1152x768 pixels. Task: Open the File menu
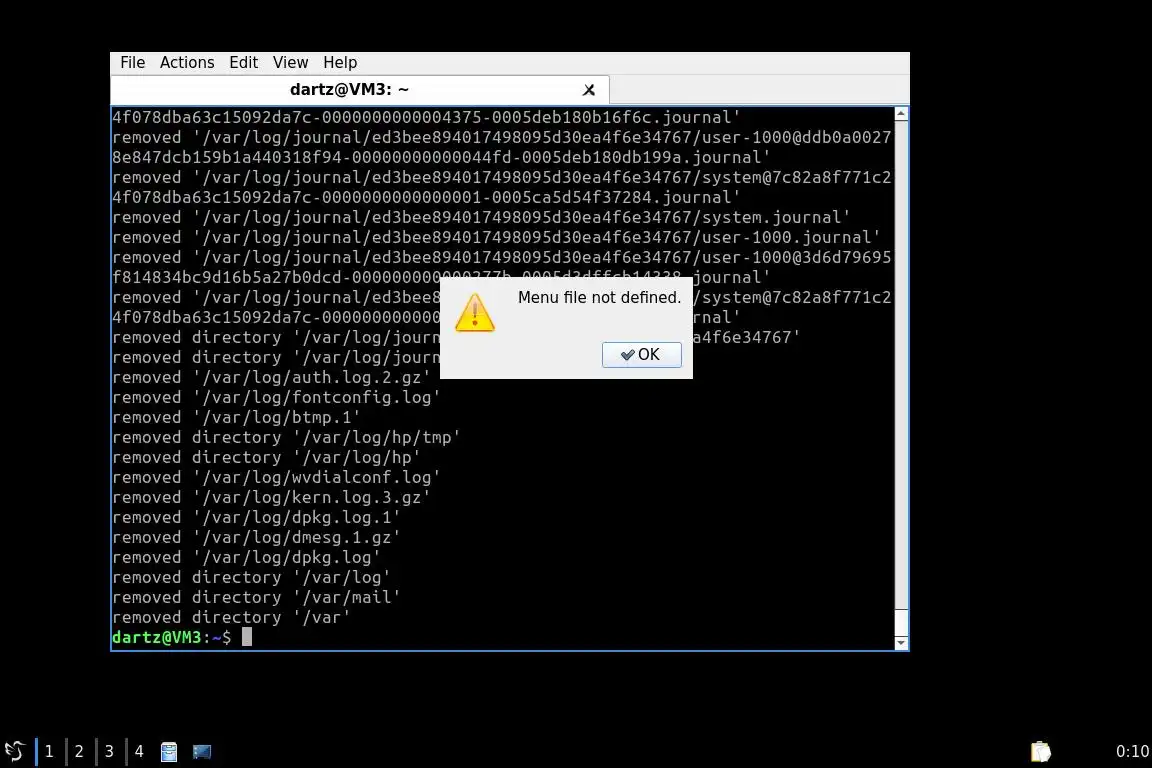click(132, 62)
